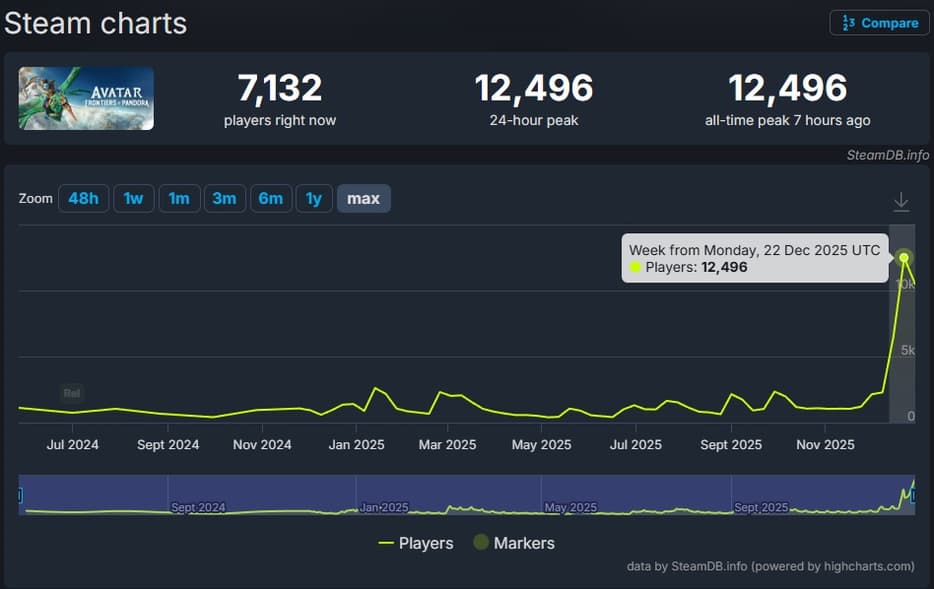Click the highlighted peak data point on chart
Image resolution: width=934 pixels, height=589 pixels.
pos(904,257)
